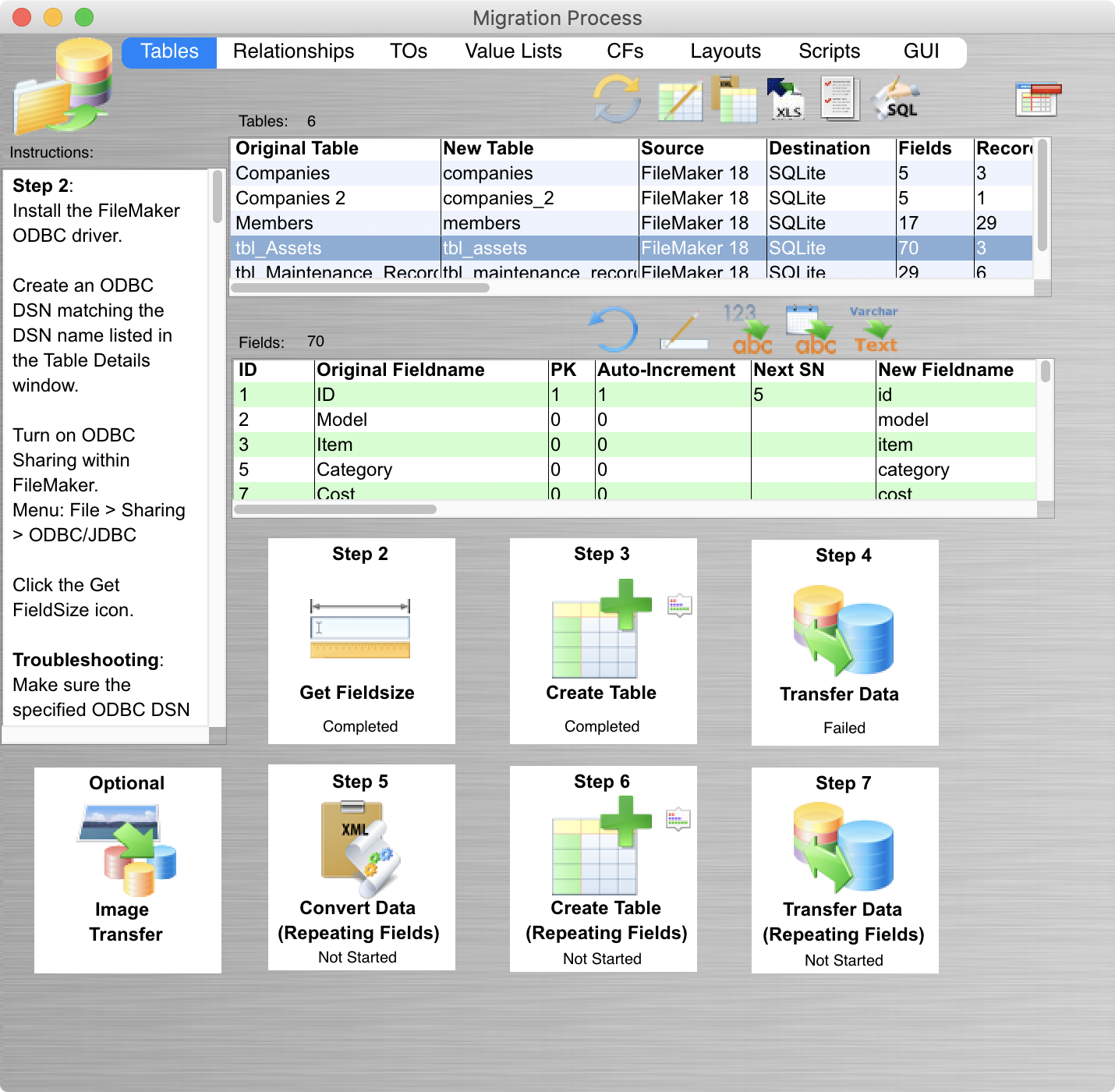The height and width of the screenshot is (1092, 1115).
Task: Click the refresh tables icon
Action: point(617,99)
